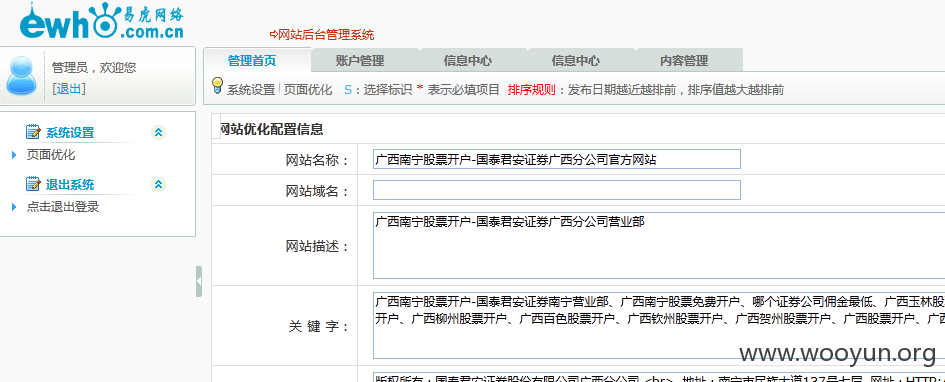Click the 网站域名 field label
The image size is (945, 382).
(318, 191)
